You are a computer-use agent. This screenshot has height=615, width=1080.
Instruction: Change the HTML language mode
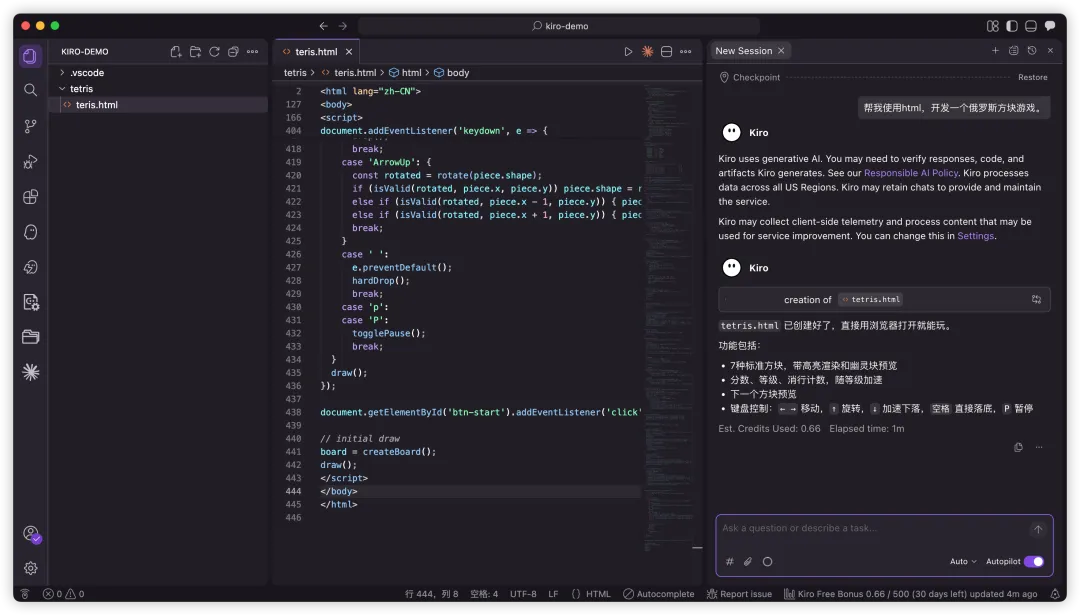598,594
